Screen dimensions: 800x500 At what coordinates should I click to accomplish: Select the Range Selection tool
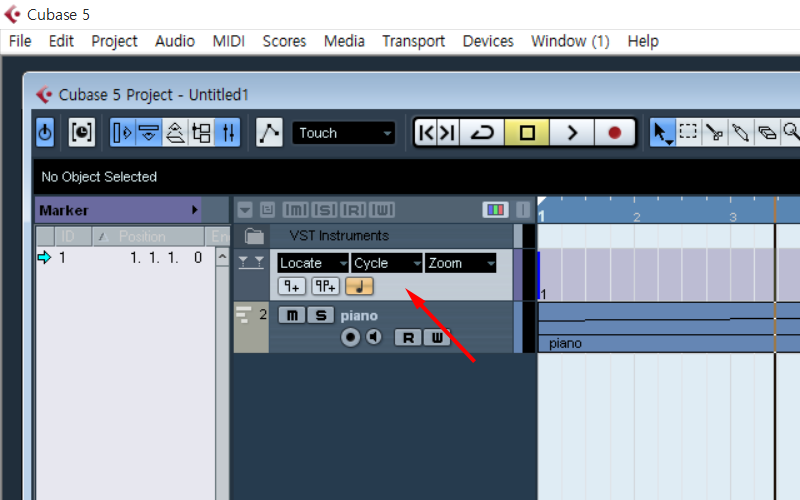(688, 133)
